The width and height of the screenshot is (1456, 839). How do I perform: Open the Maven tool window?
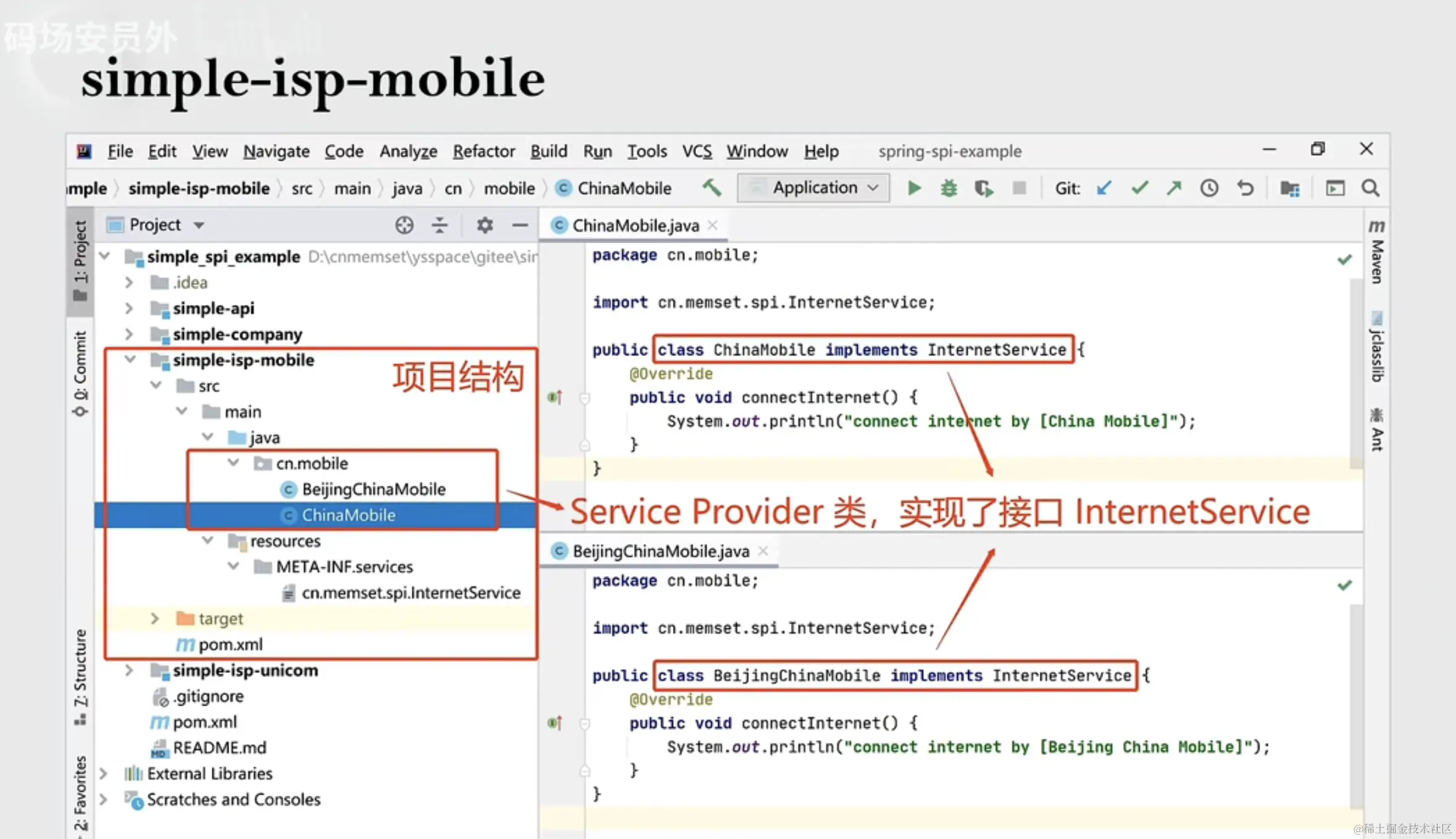1376,253
